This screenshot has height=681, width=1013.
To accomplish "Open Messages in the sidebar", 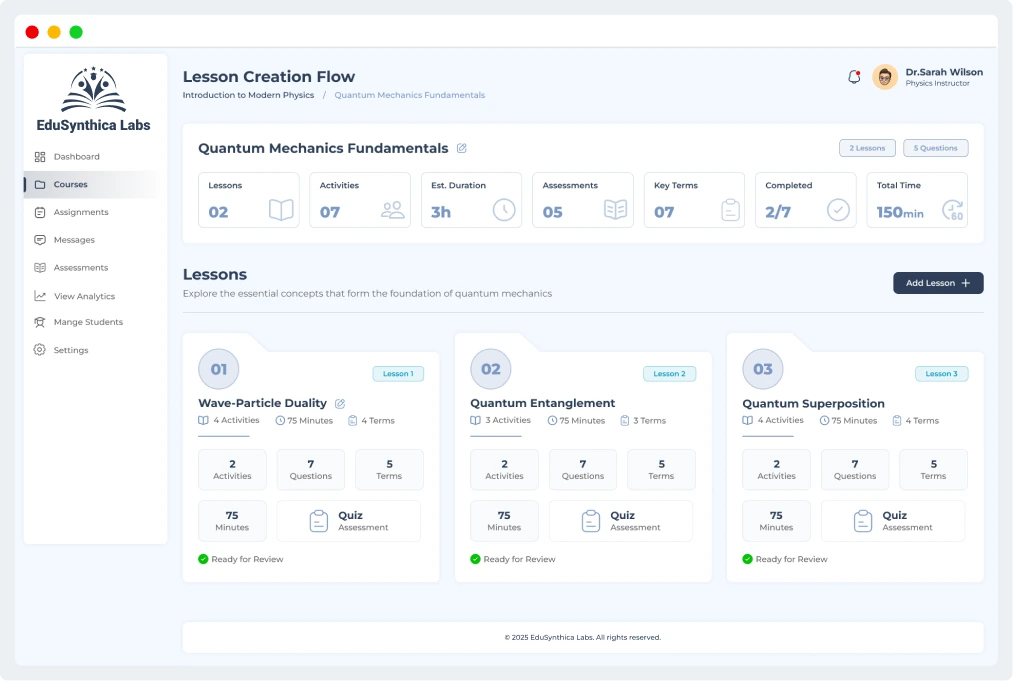I will coord(74,240).
